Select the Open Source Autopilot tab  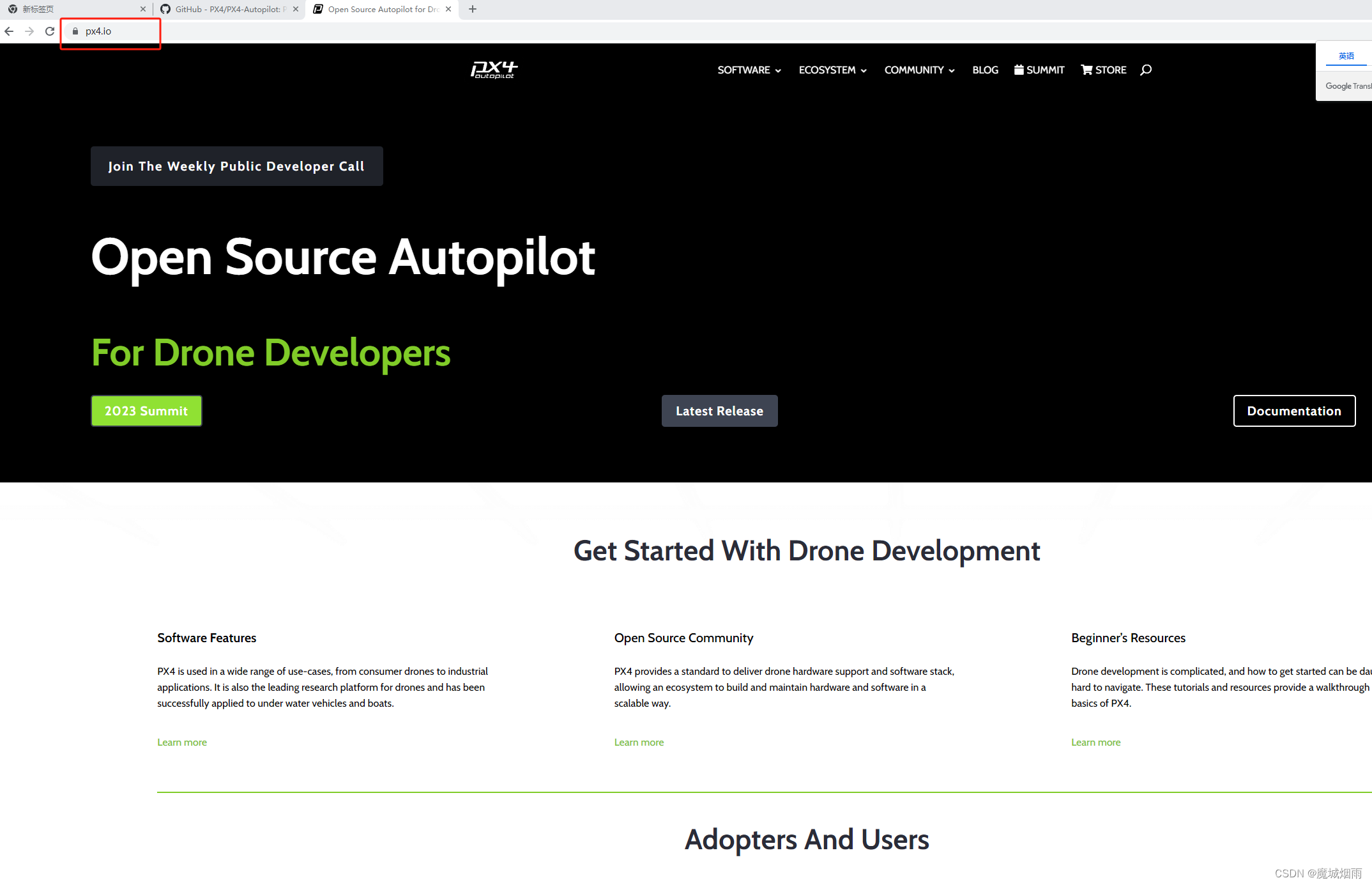coord(382,9)
